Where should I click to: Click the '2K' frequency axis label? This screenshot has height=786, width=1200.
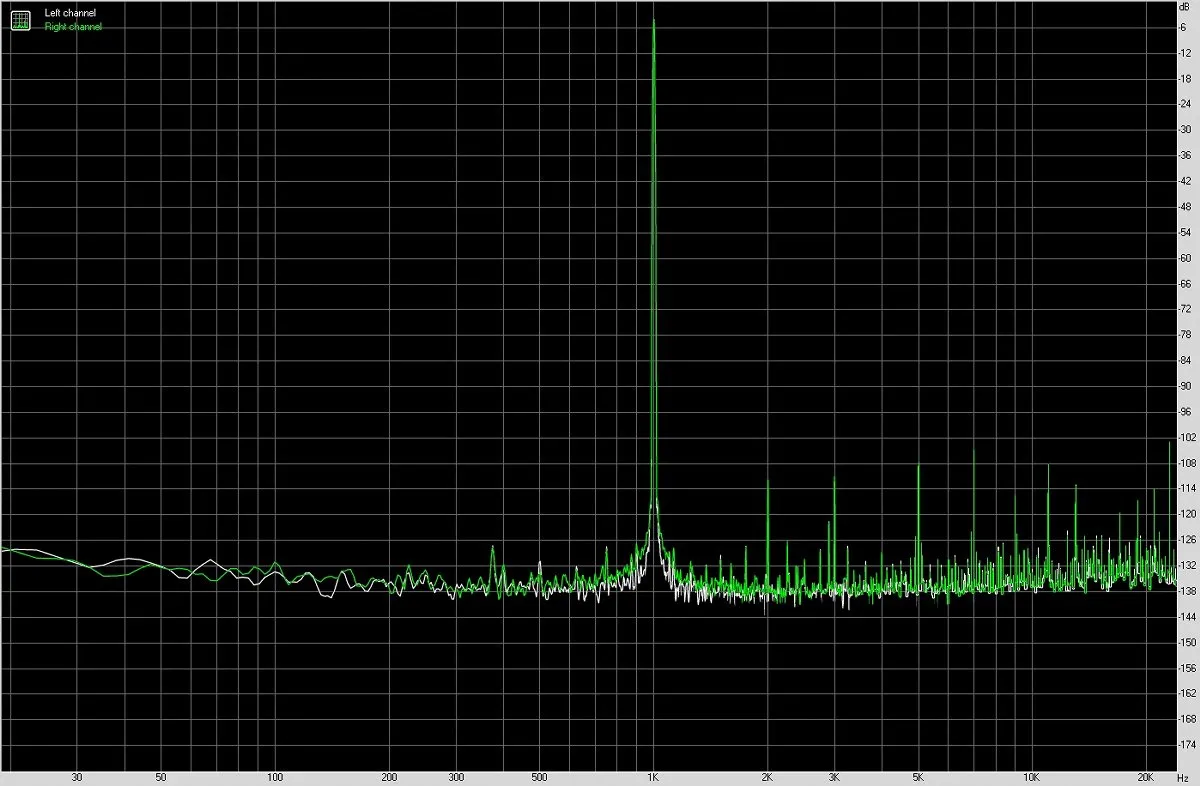767,777
